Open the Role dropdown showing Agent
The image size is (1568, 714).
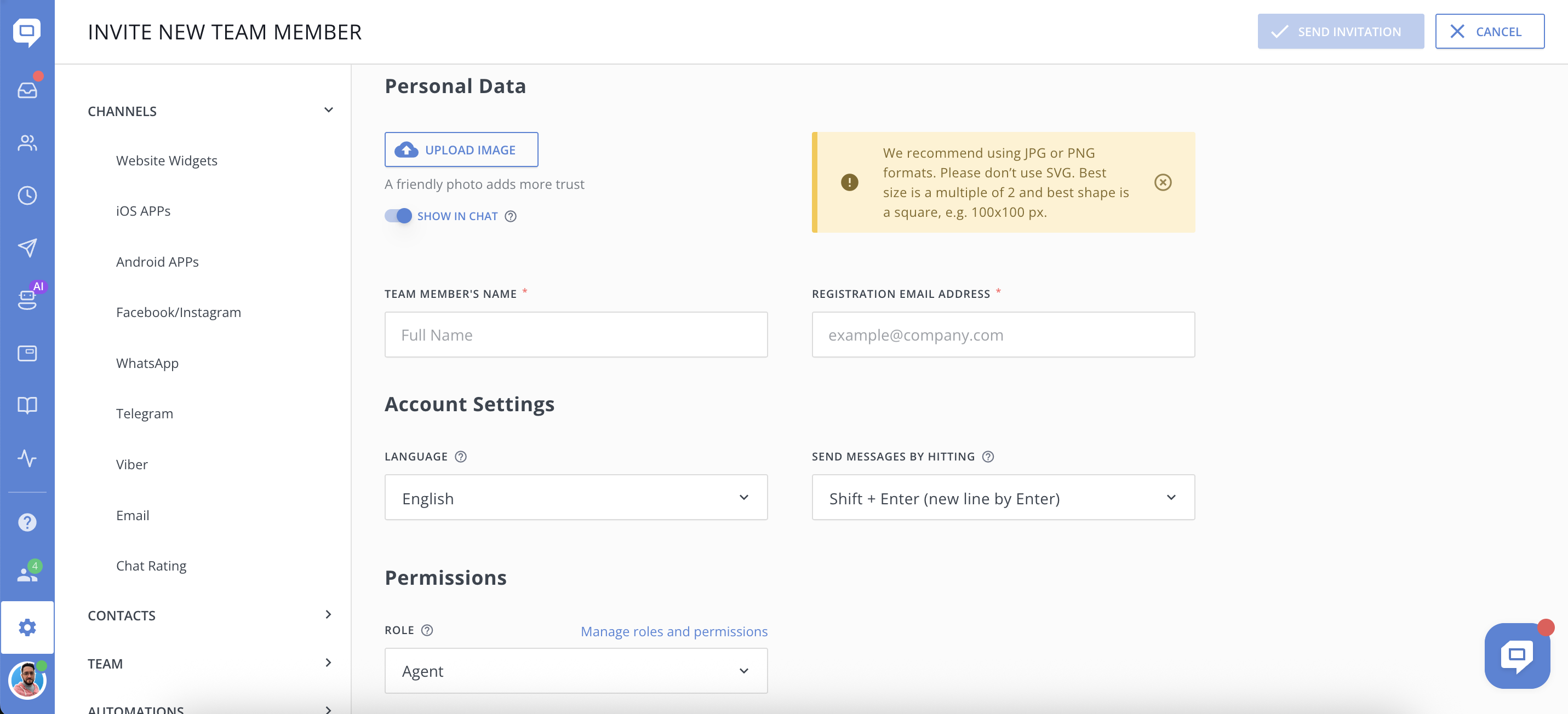tap(576, 671)
